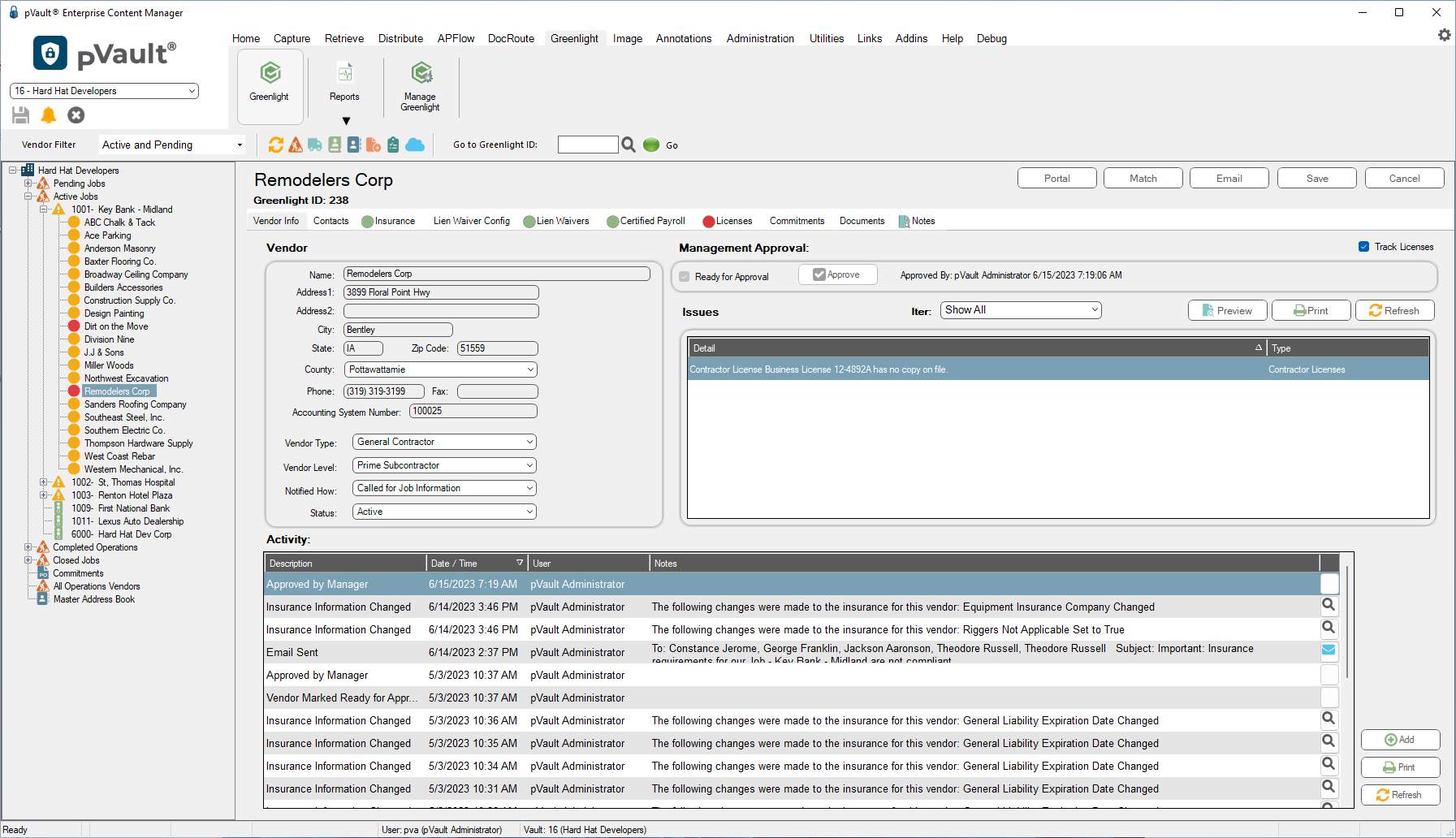Click the save disk icon under vault selector
The image size is (1456, 838).
(x=21, y=115)
